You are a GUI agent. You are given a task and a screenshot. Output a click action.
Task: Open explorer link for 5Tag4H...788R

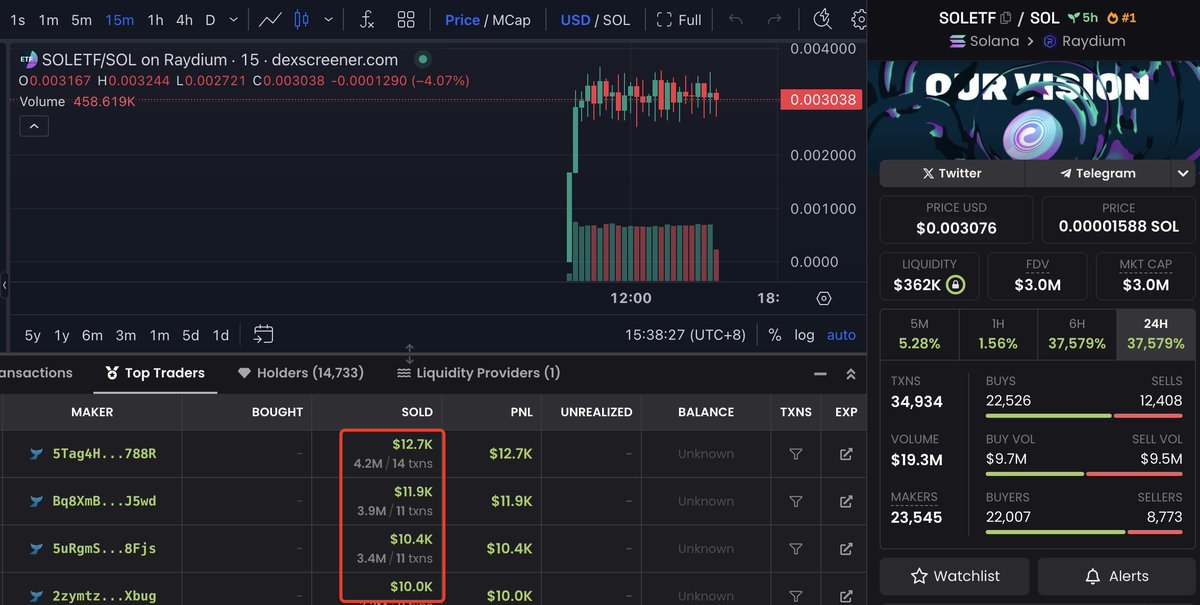(x=846, y=454)
